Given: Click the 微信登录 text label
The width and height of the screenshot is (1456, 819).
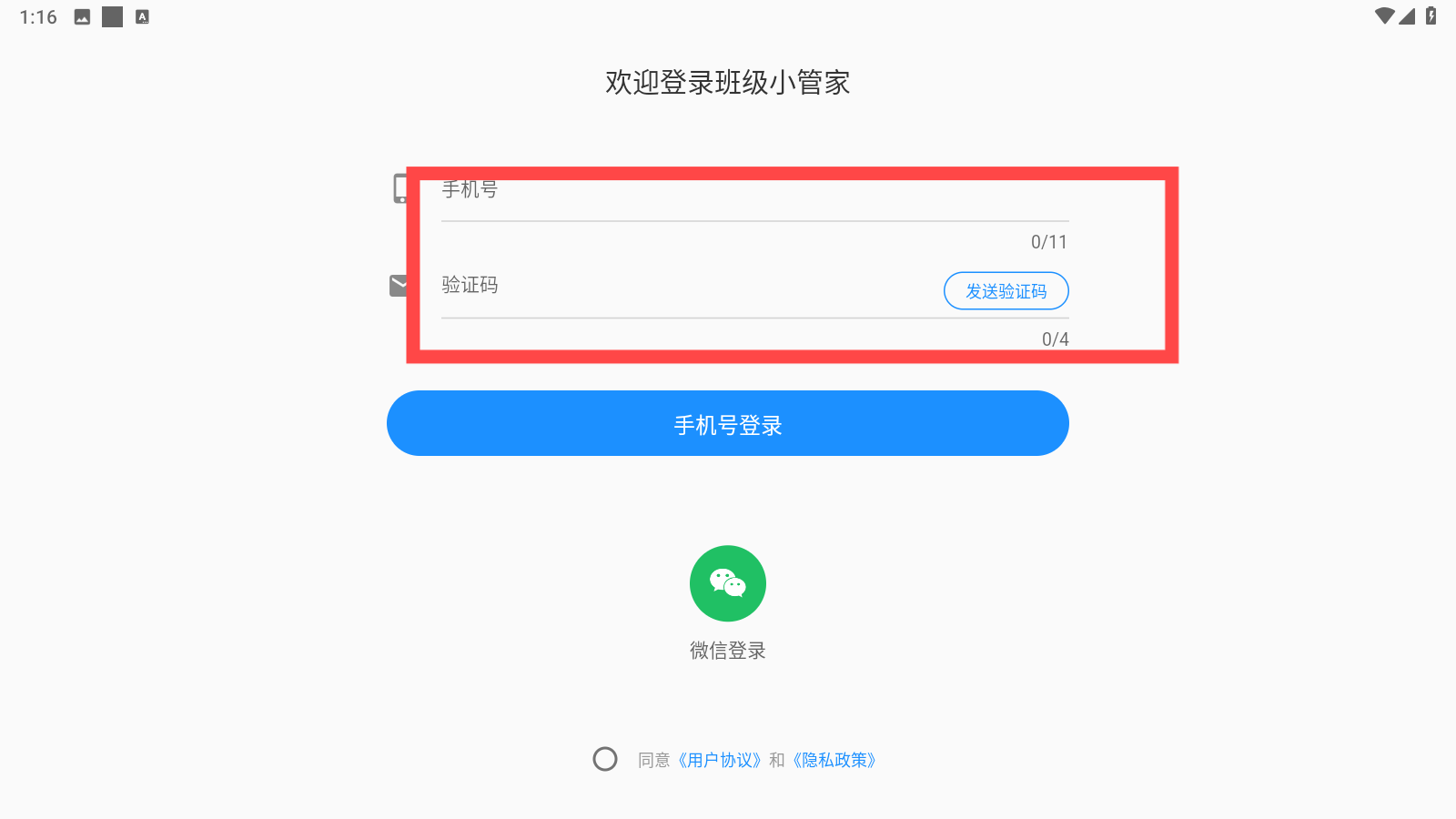Looking at the screenshot, I should click(x=728, y=651).
